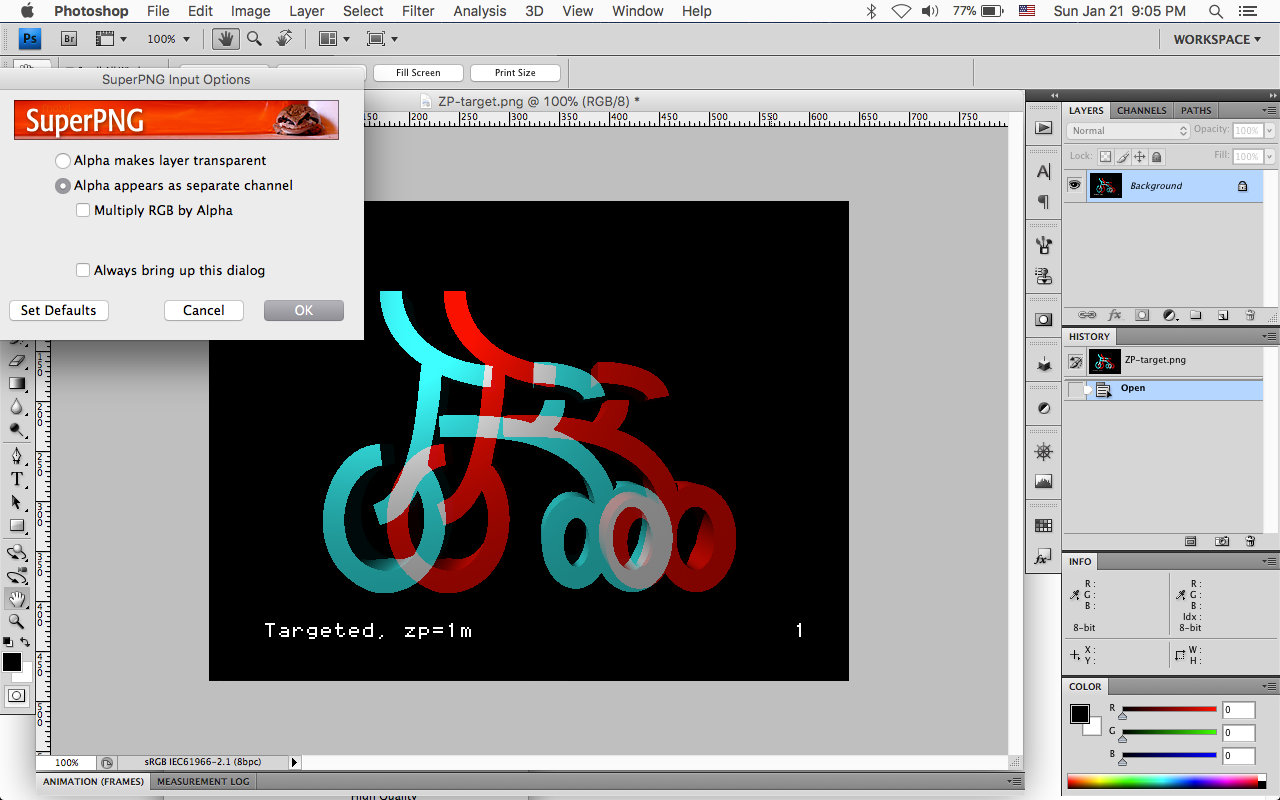The height and width of the screenshot is (800, 1280).
Task: Open the Color panel options menu
Action: pyautogui.click(x=1269, y=686)
